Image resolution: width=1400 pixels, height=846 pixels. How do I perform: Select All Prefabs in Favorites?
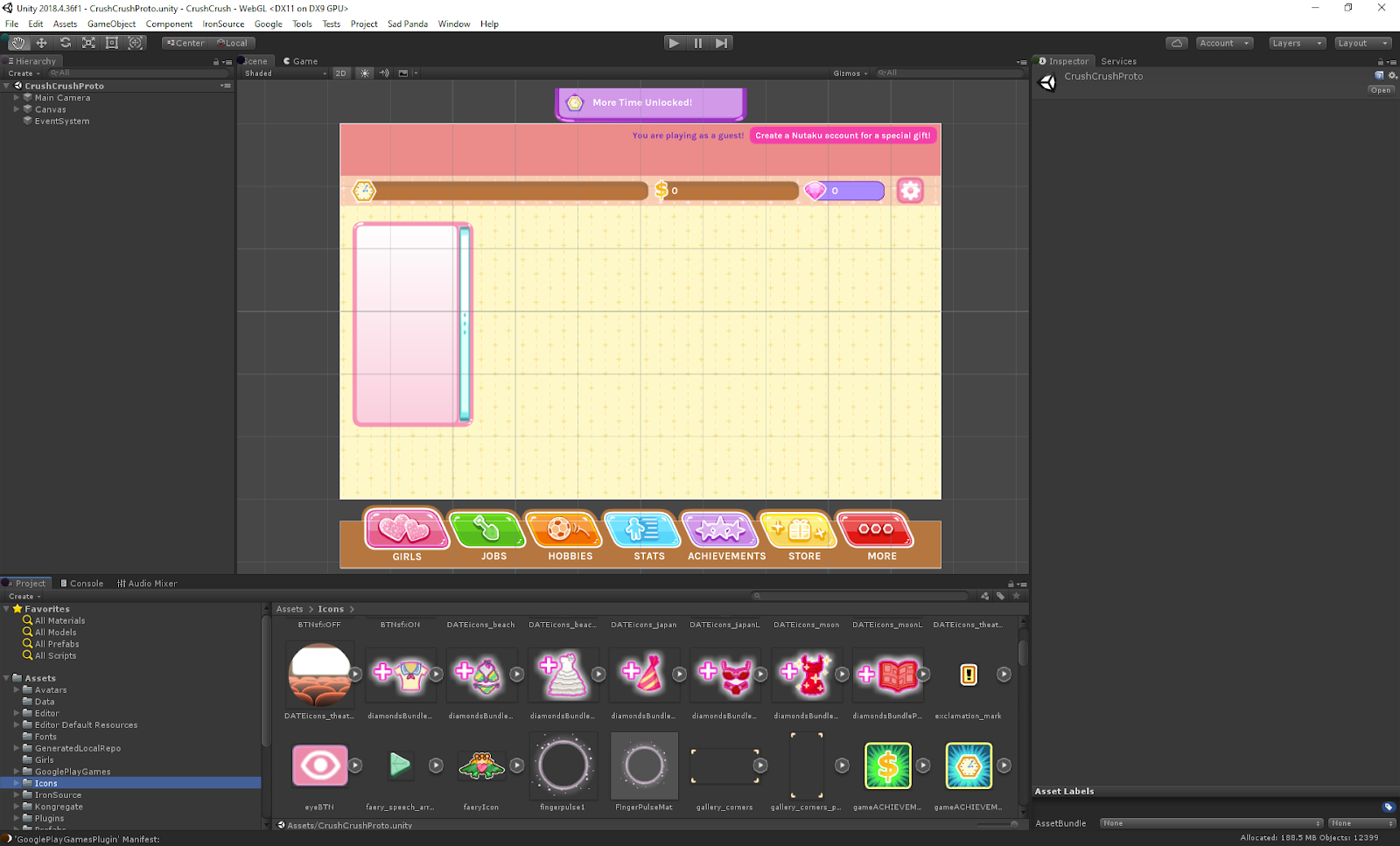57,644
